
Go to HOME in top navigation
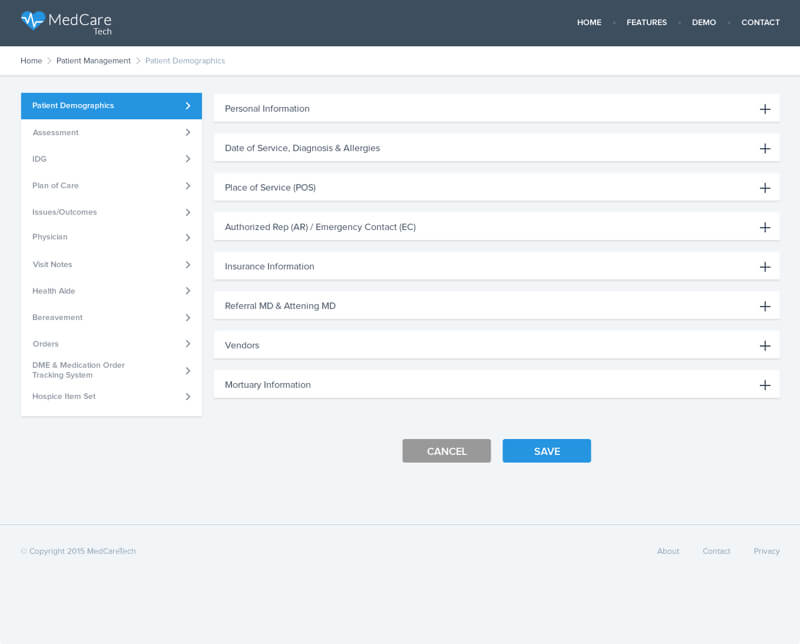pyautogui.click(x=589, y=22)
